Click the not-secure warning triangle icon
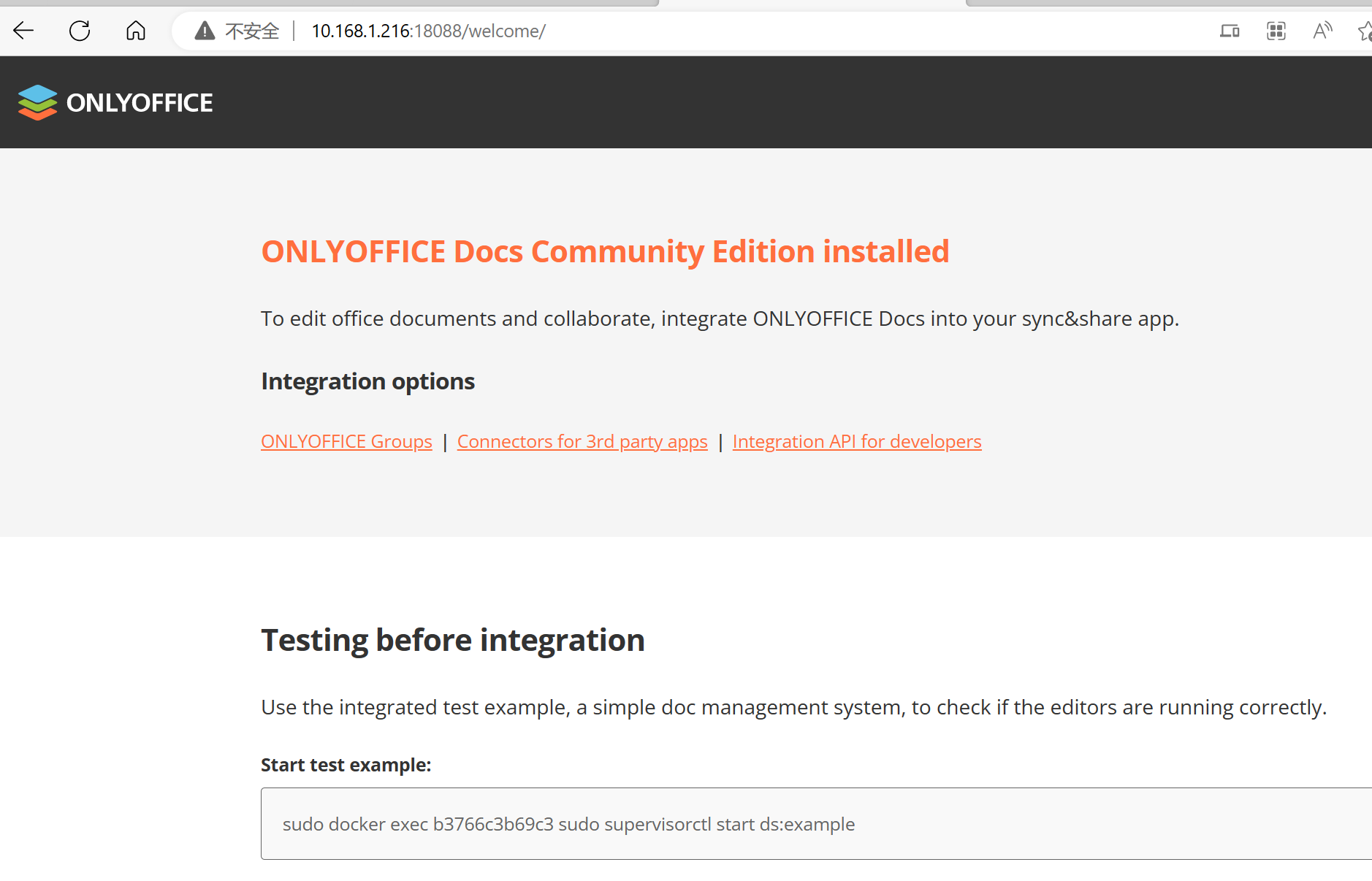 (x=205, y=31)
